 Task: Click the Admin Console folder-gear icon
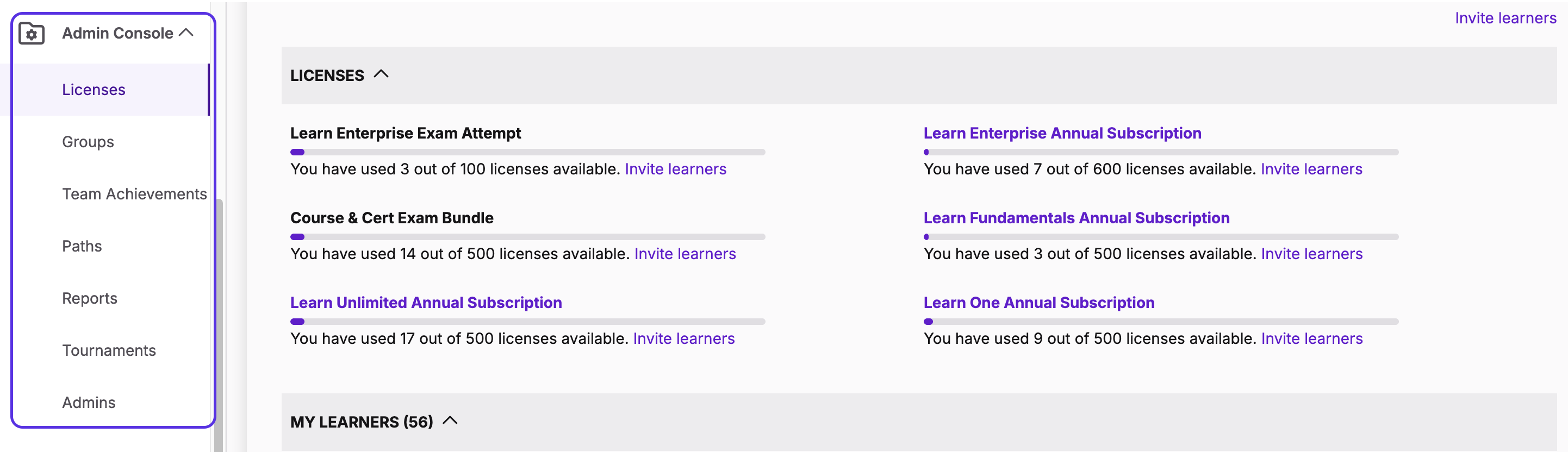point(31,33)
